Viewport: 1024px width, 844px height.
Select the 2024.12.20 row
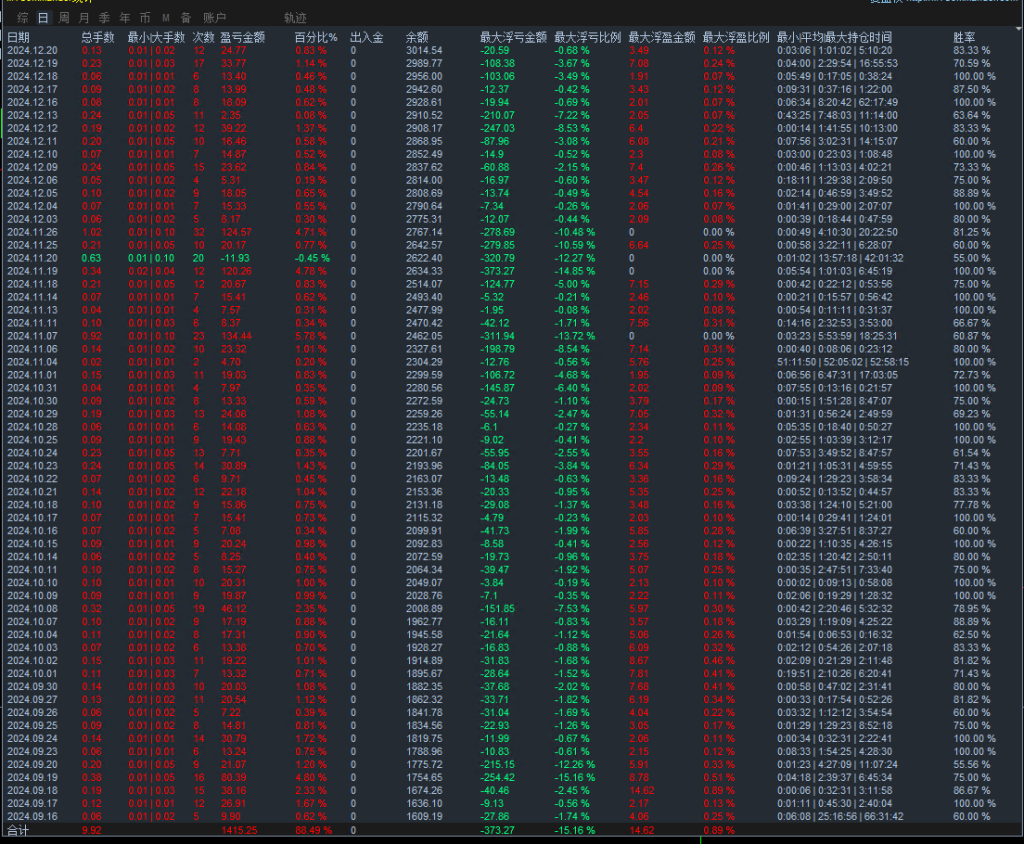(32, 50)
